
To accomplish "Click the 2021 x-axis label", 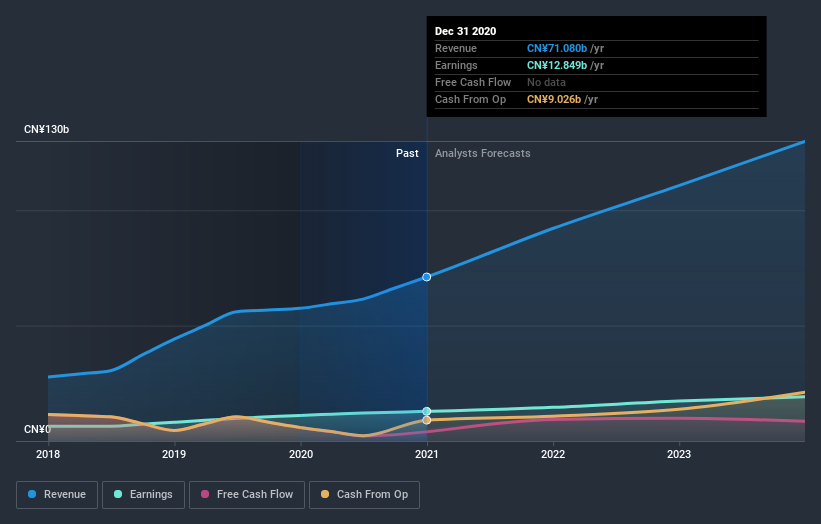I will point(427,454).
